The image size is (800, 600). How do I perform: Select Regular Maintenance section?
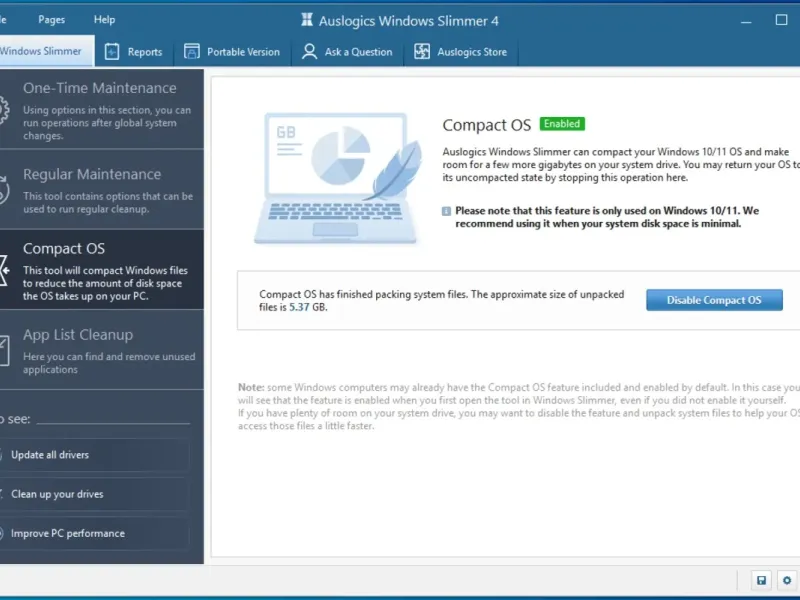pos(102,189)
